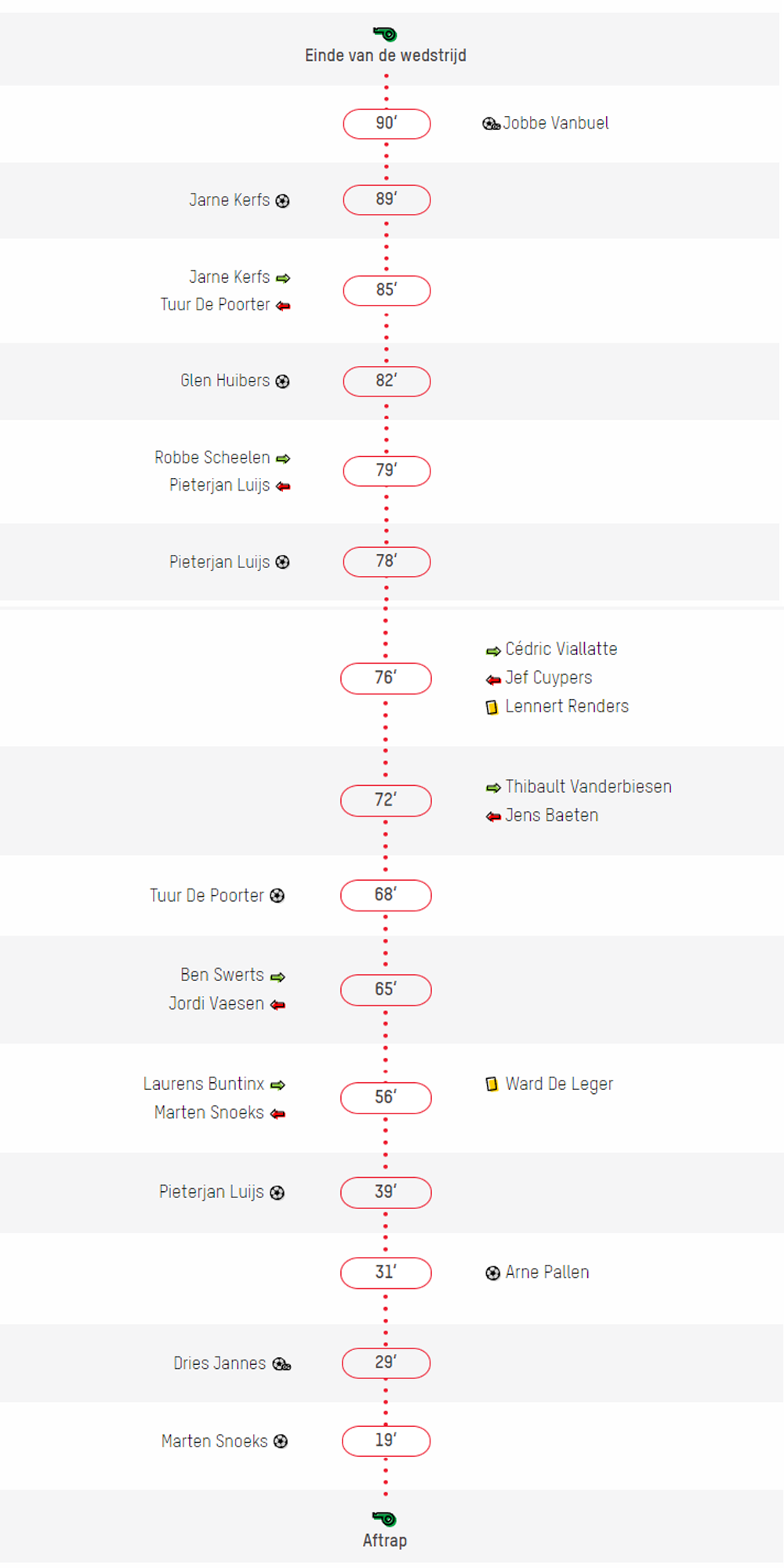This screenshot has height=1568, width=784.
Task: Click the ball icon next to Glen Huibers
Action: point(283,382)
